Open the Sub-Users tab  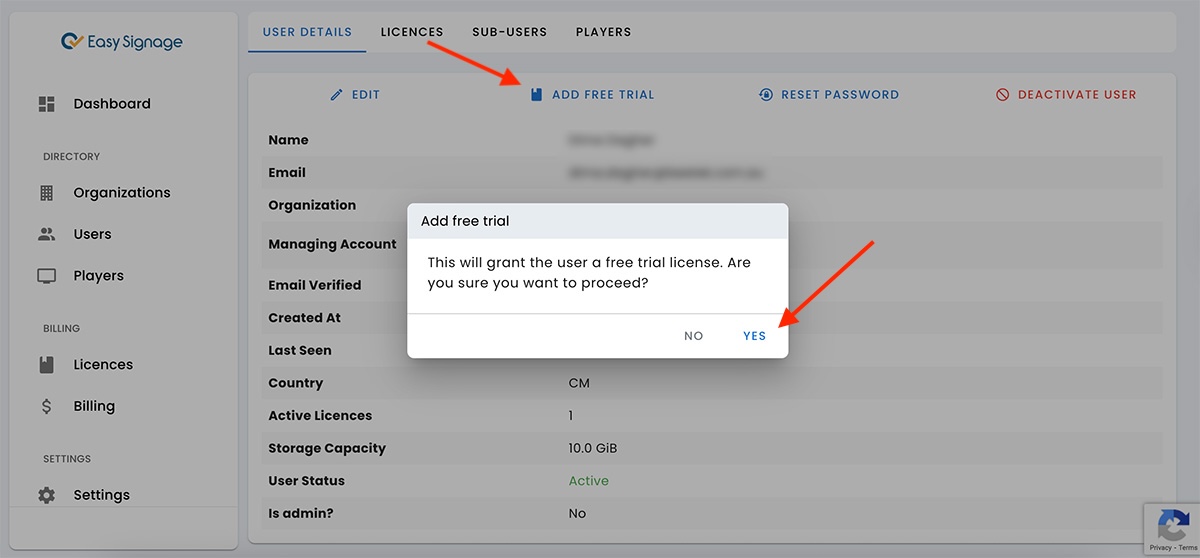[509, 32]
